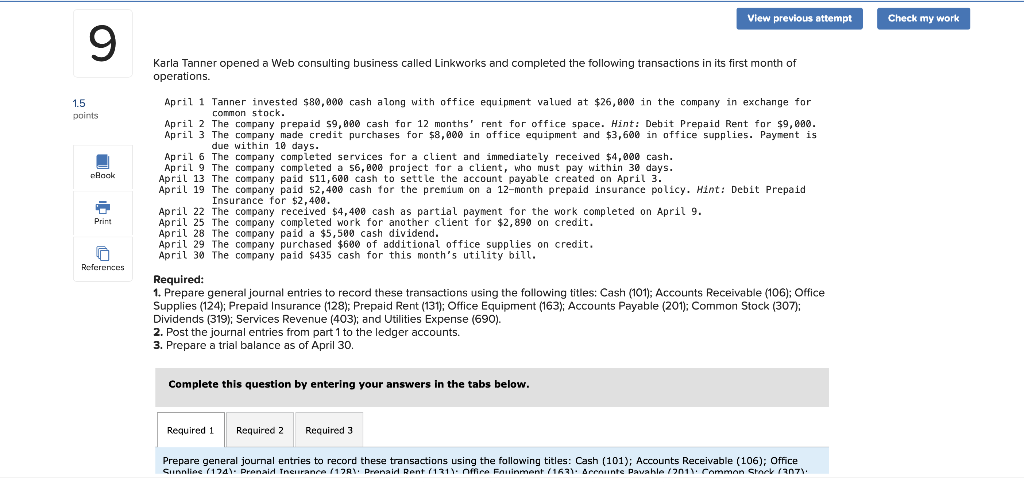Click question number 9 box
The image size is (1024, 482).
point(103,43)
